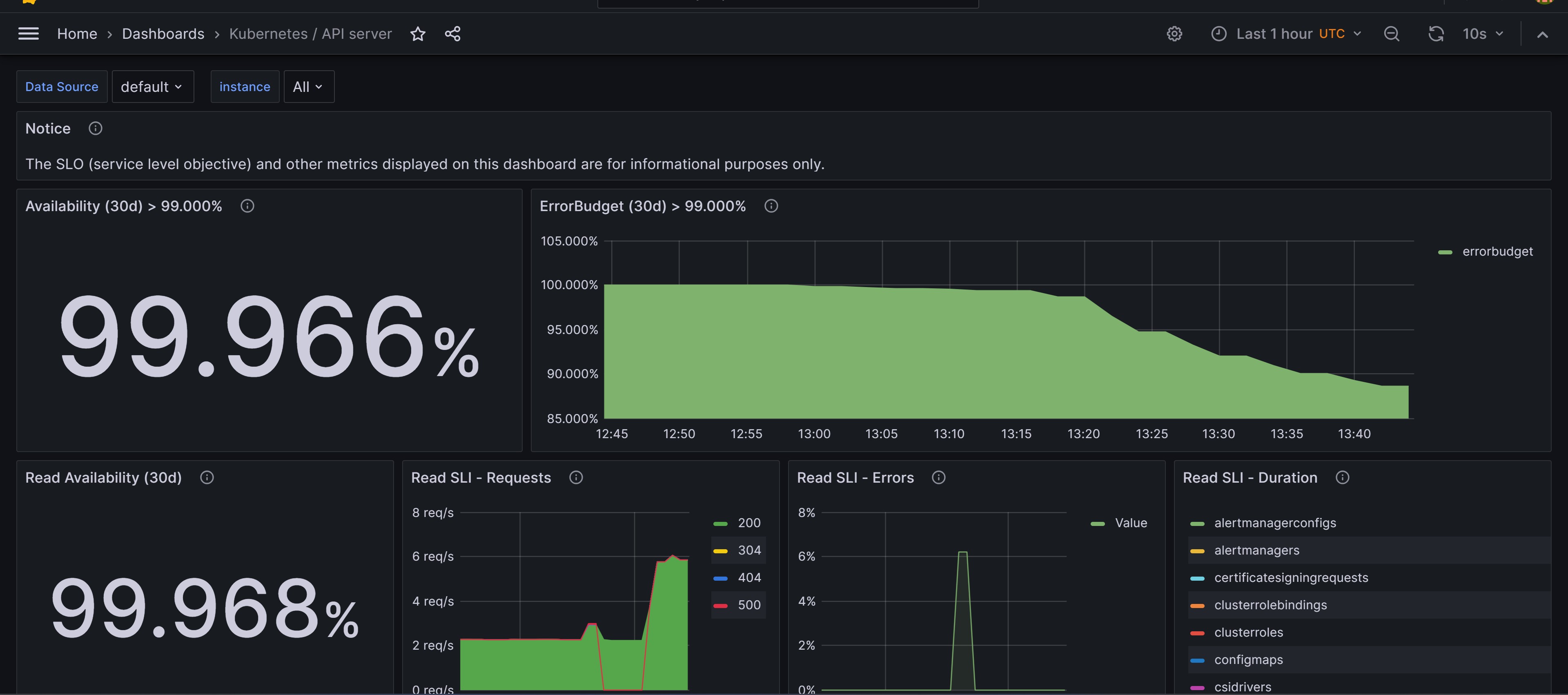
Task: Click the UTC timezone label
Action: pyautogui.click(x=1331, y=33)
